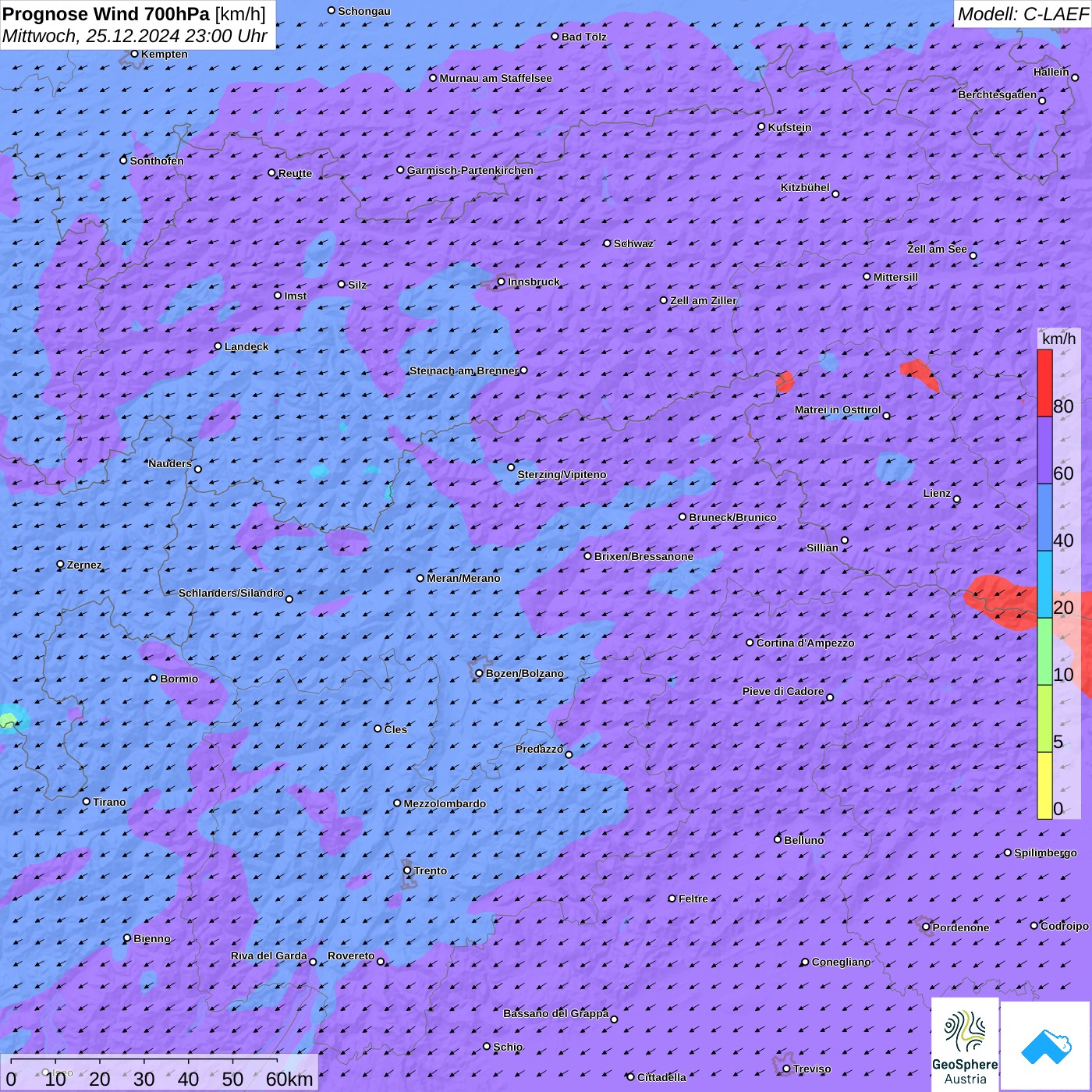Click the 'Pieve di Cadore' label

(x=783, y=691)
